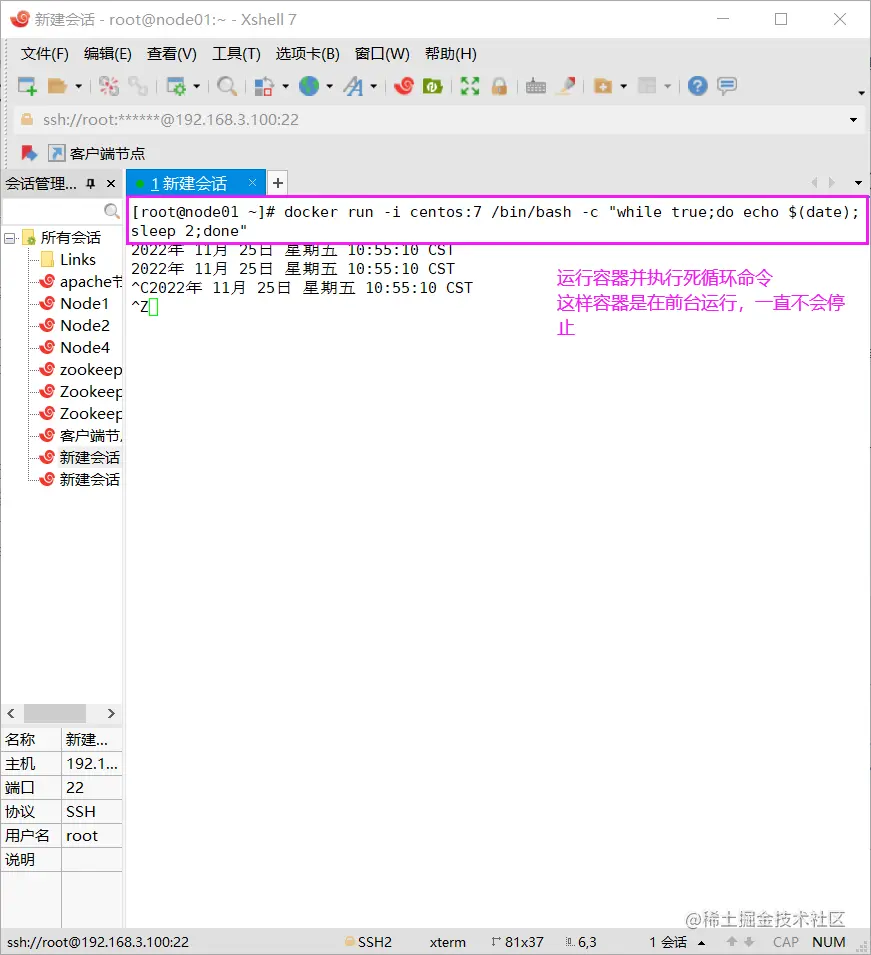This screenshot has width=871, height=955.
Task: Open the 工具(T) menu
Action: pyautogui.click(x=236, y=54)
